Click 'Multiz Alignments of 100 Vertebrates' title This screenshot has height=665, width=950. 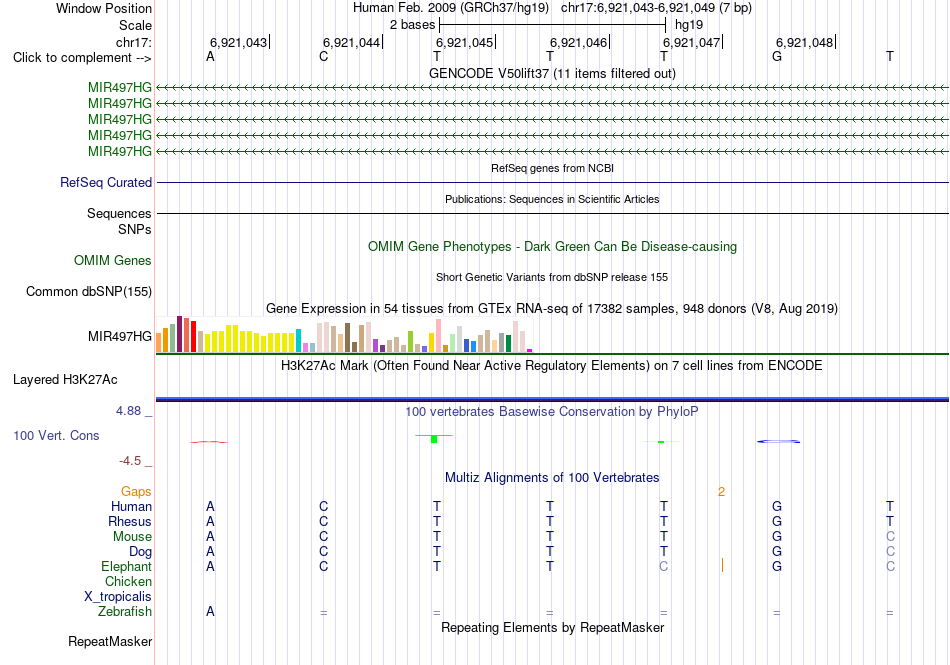pos(552,477)
